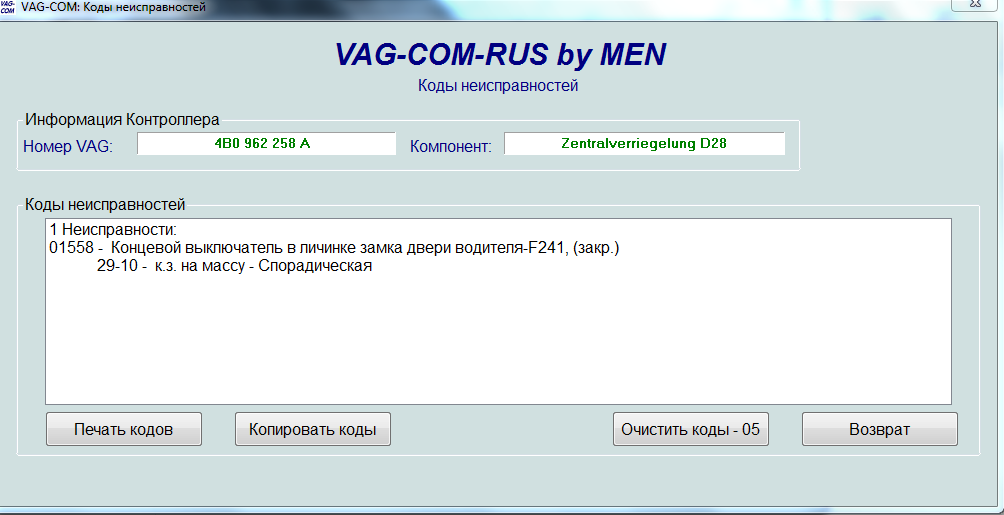Select the Номер VAG field 4B0 962 258 A

point(266,143)
